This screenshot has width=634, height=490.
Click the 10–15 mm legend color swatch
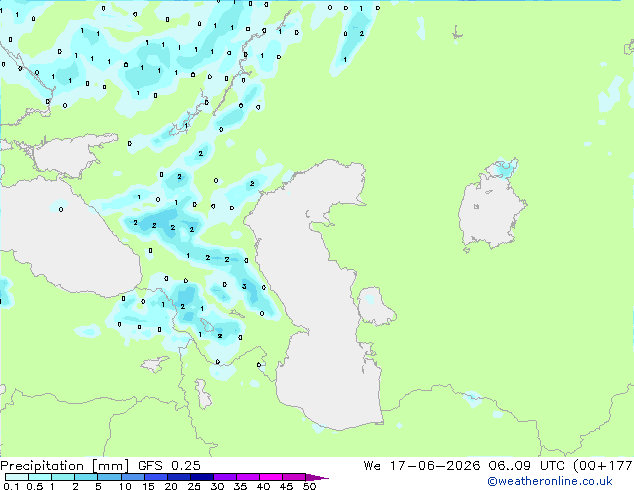pos(132,477)
